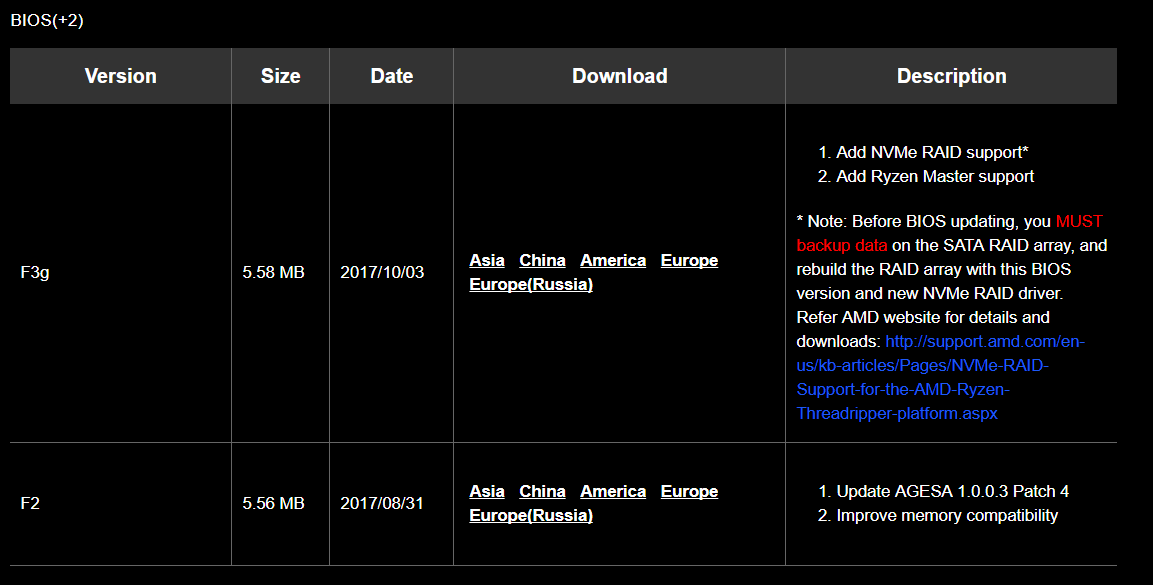Click the BIOS(+2) section heading
Viewport: 1153px width, 585px height.
[47, 20]
